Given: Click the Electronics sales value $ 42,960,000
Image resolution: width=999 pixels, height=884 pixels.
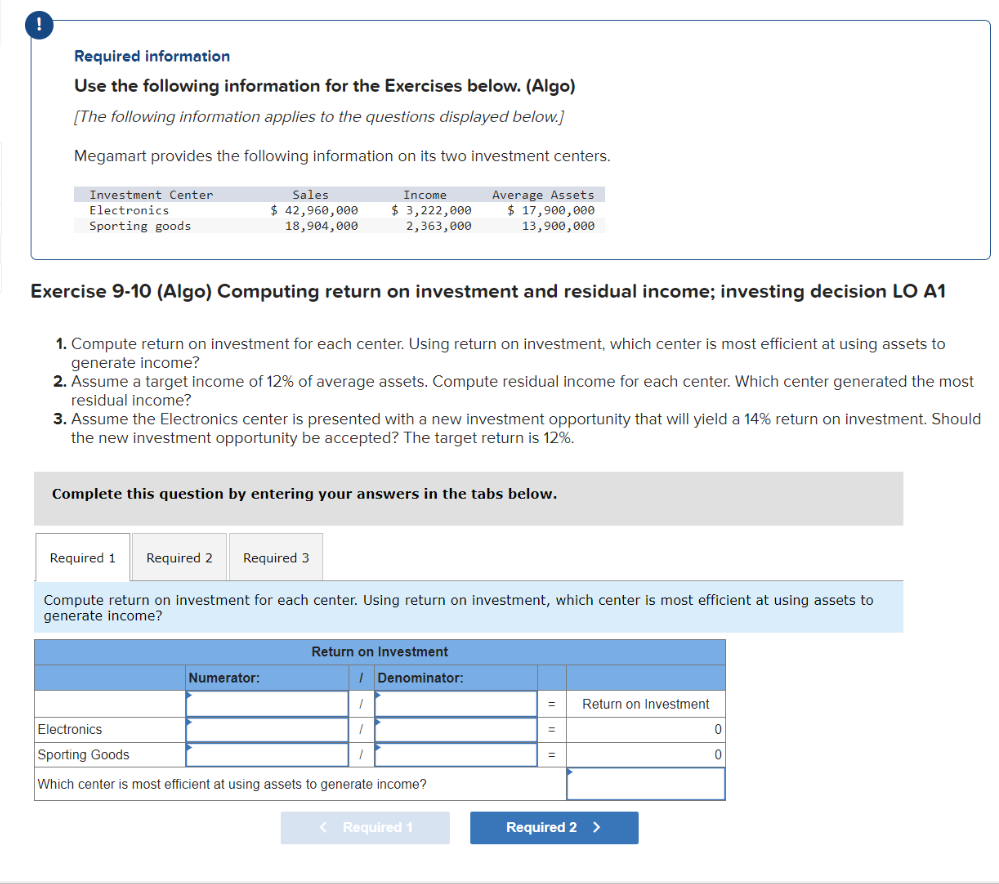Looking at the screenshot, I should pos(314,210).
